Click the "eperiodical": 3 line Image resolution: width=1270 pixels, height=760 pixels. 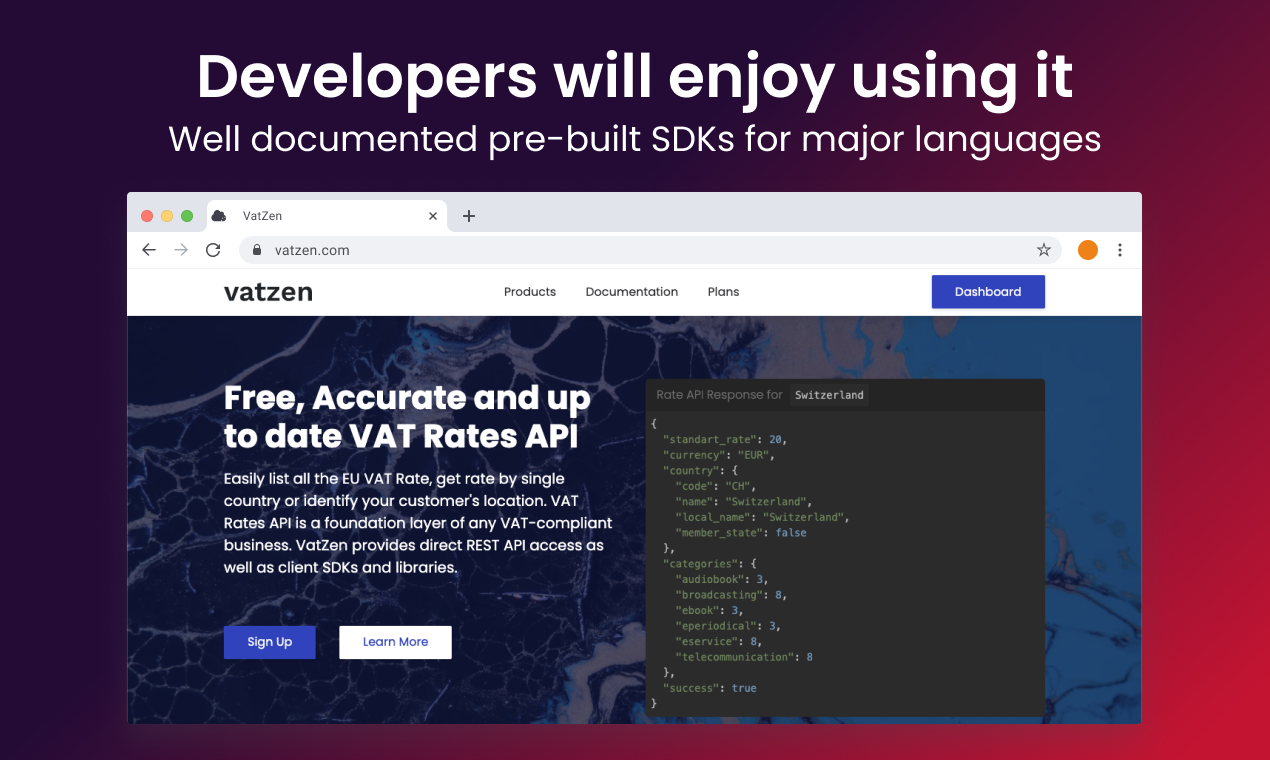[729, 626]
